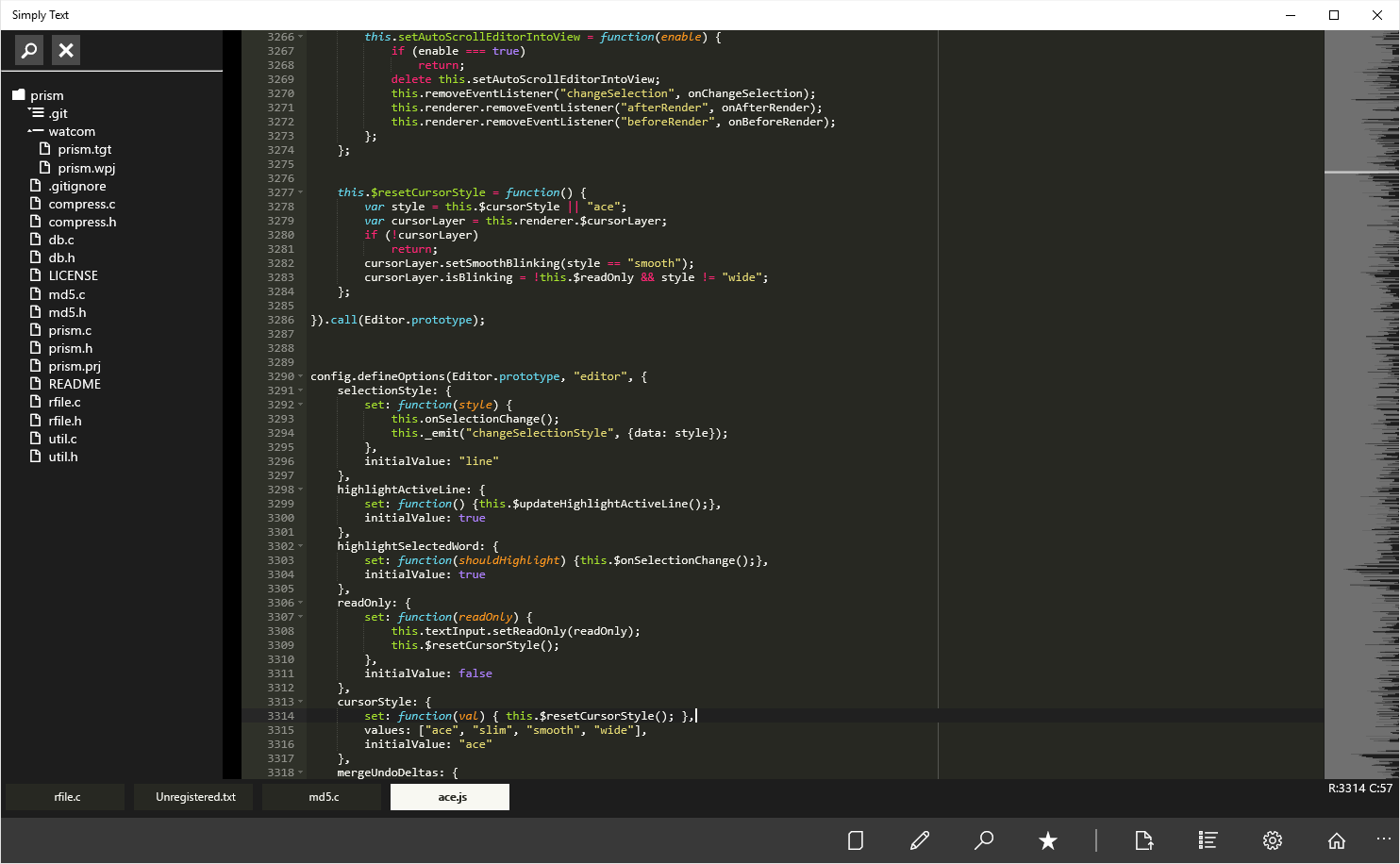Fold cursorStyle block at line 3313
Image resolution: width=1400 pixels, height=864 pixels.
301,702
